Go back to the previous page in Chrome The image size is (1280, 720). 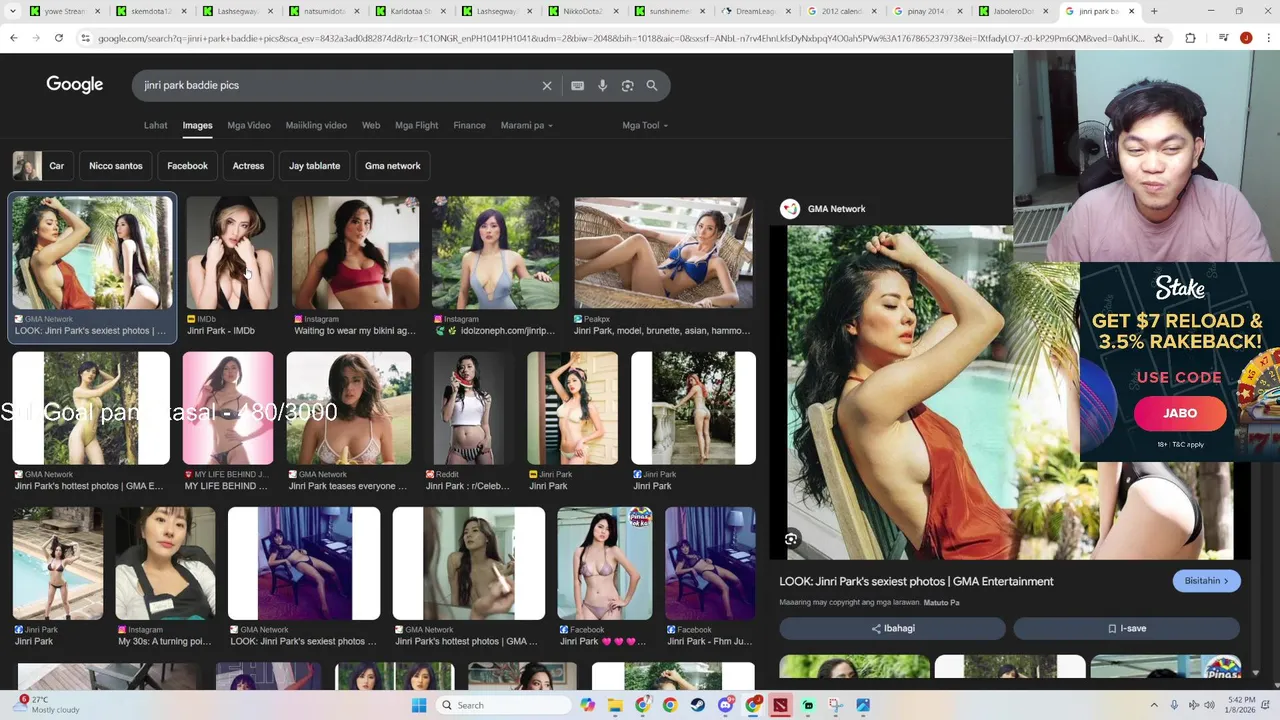14,38
